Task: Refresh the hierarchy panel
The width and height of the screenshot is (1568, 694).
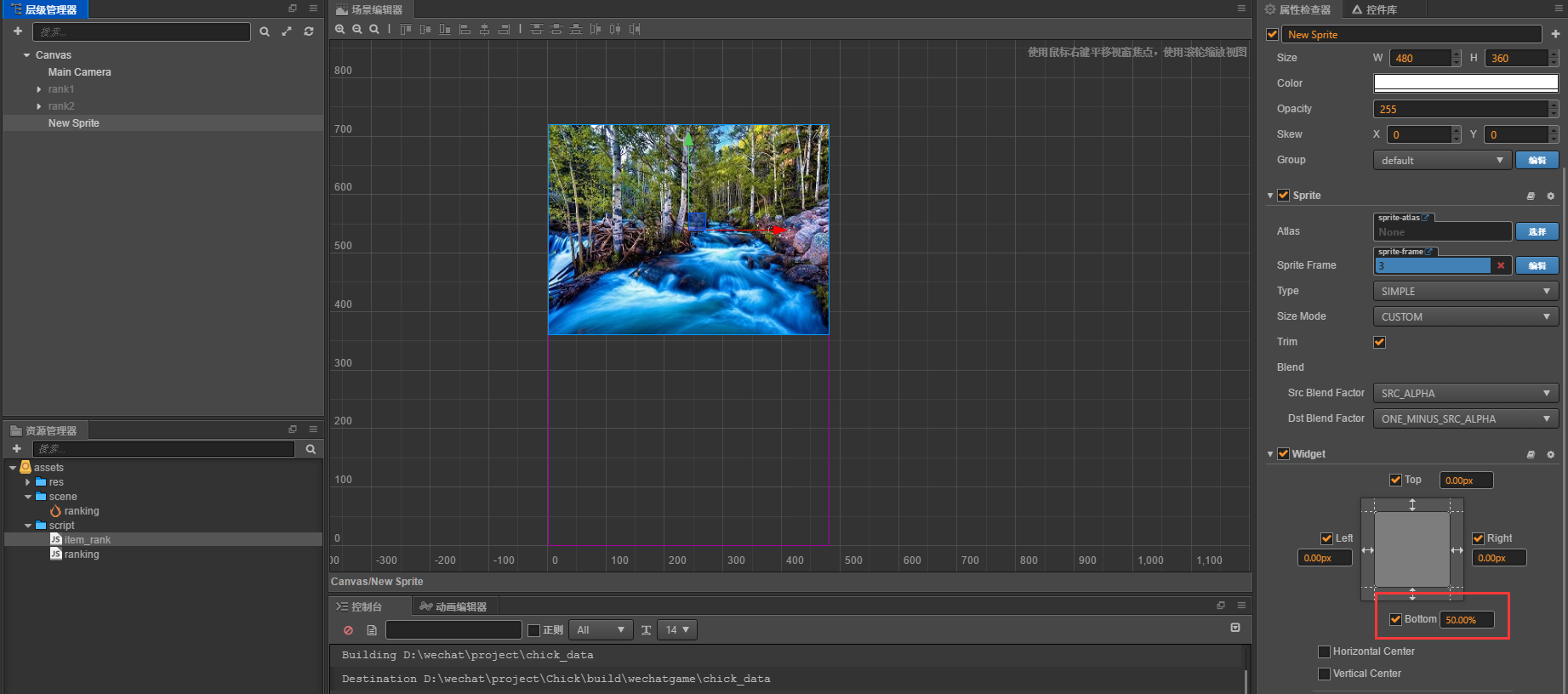Action: click(x=309, y=31)
